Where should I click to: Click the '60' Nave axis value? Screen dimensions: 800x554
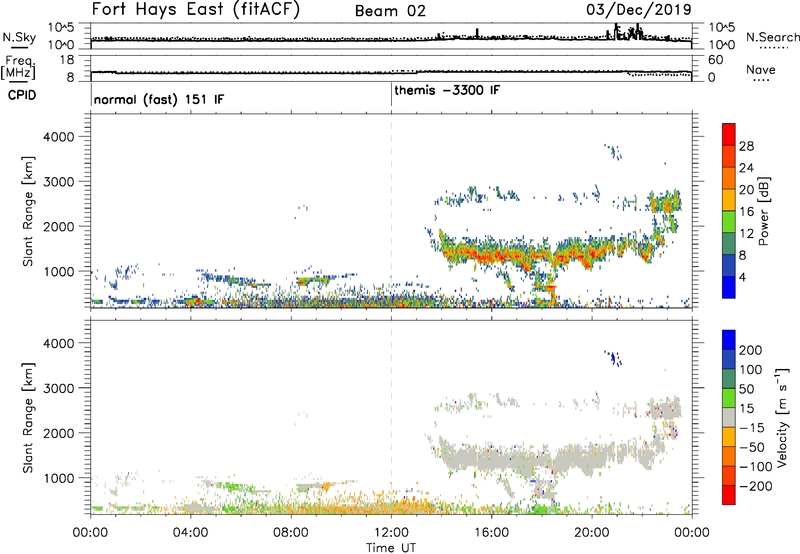715,60
